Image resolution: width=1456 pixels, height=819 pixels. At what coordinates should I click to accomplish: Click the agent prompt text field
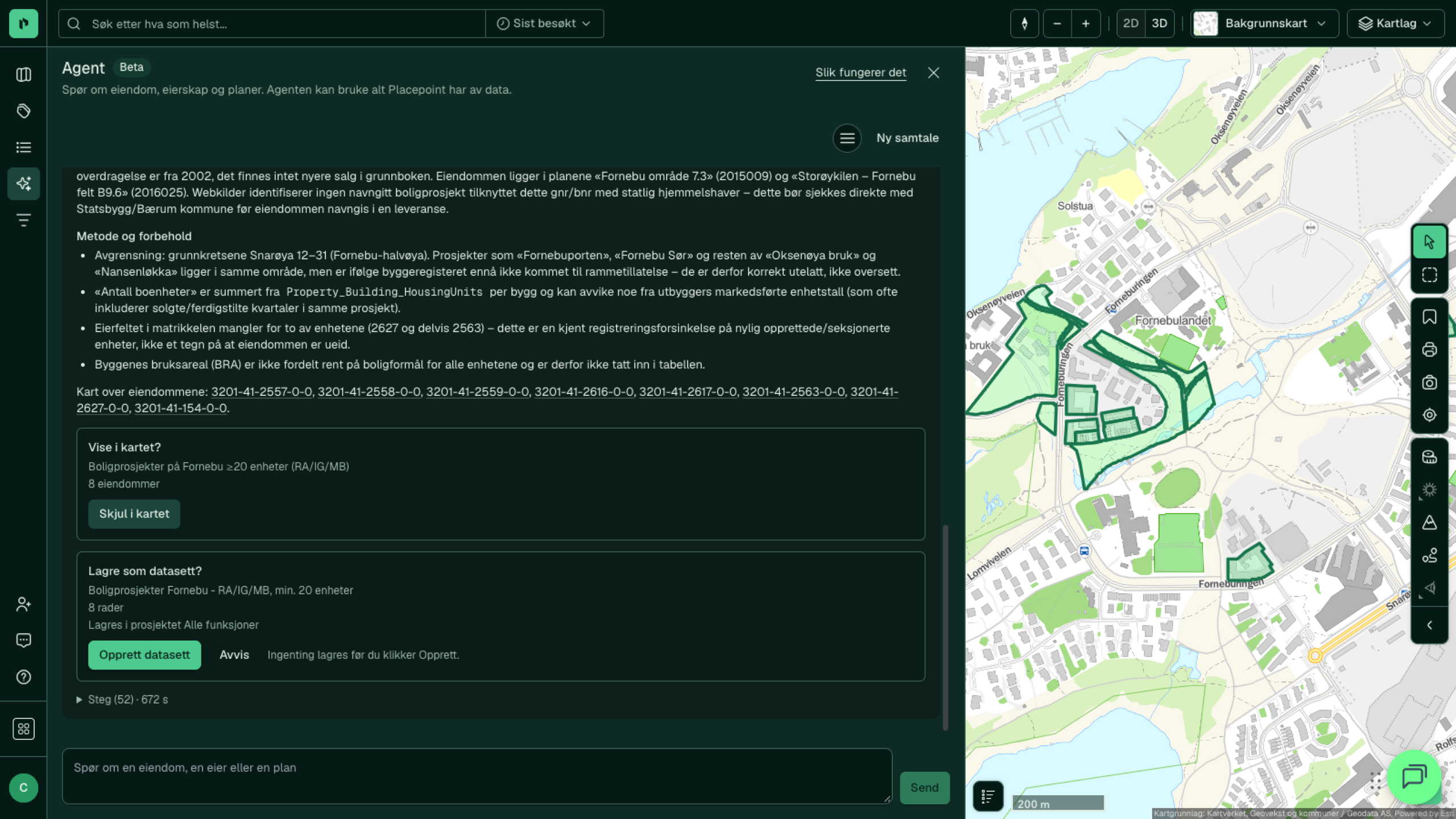tap(477, 776)
